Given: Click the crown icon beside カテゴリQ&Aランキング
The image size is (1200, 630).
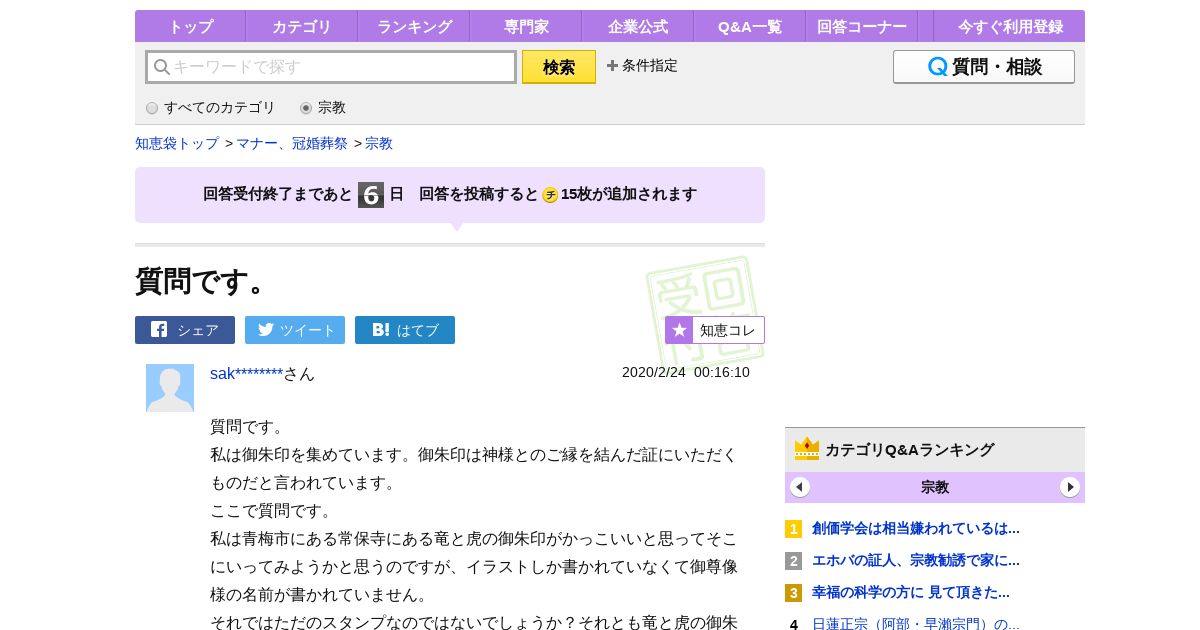Looking at the screenshot, I should [807, 449].
